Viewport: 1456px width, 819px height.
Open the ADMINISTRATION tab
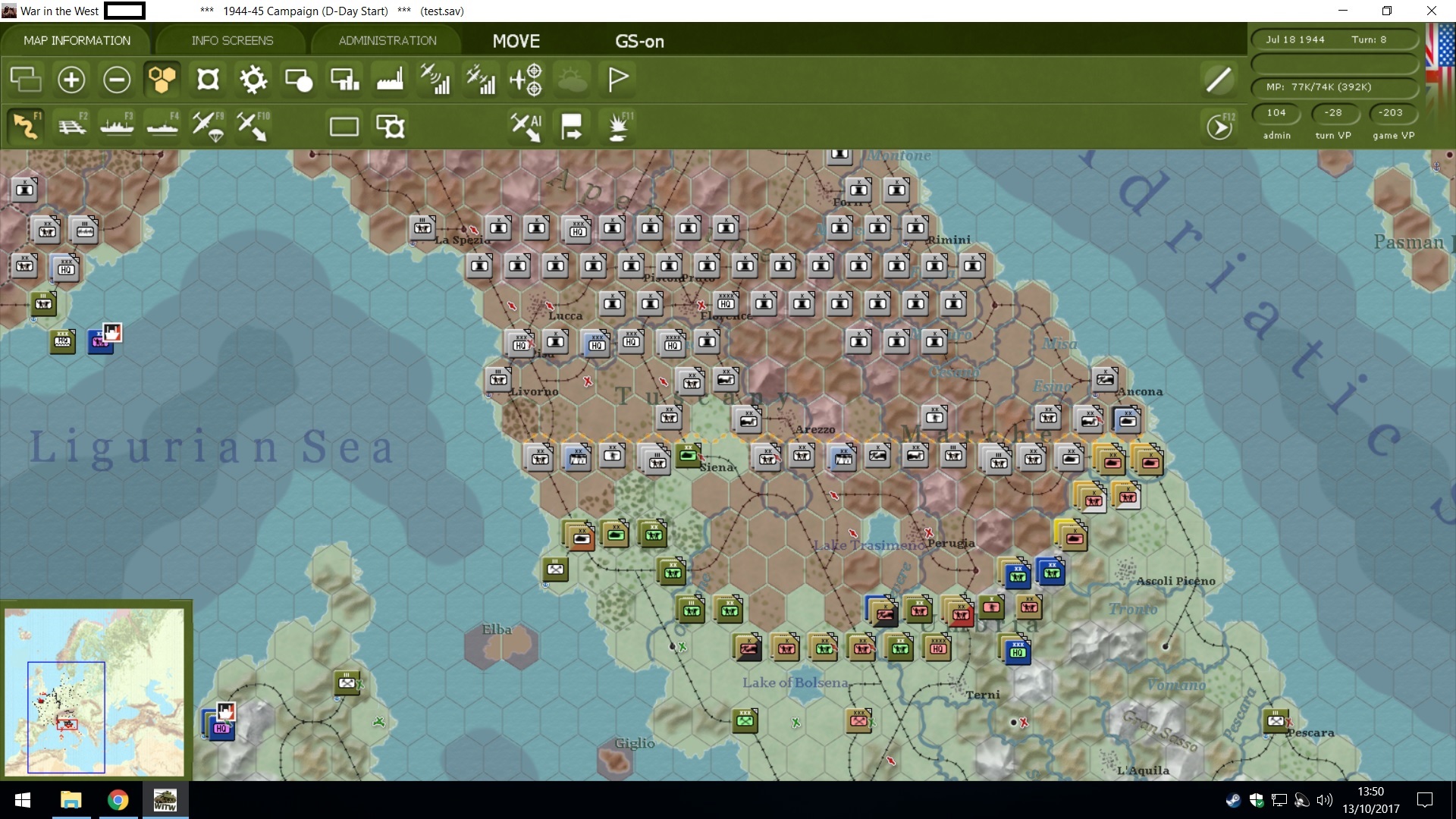[x=388, y=40]
